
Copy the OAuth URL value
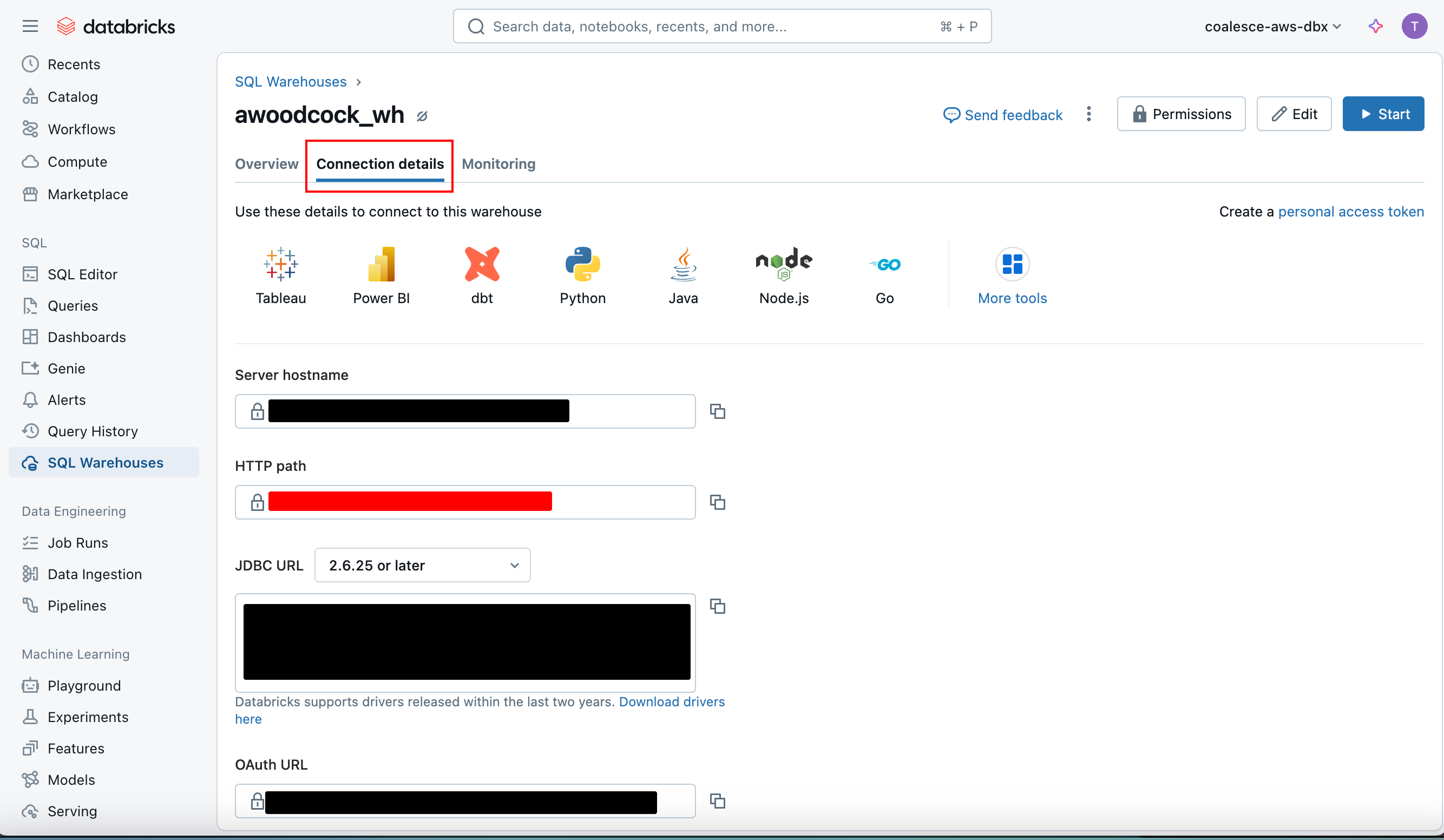718,801
